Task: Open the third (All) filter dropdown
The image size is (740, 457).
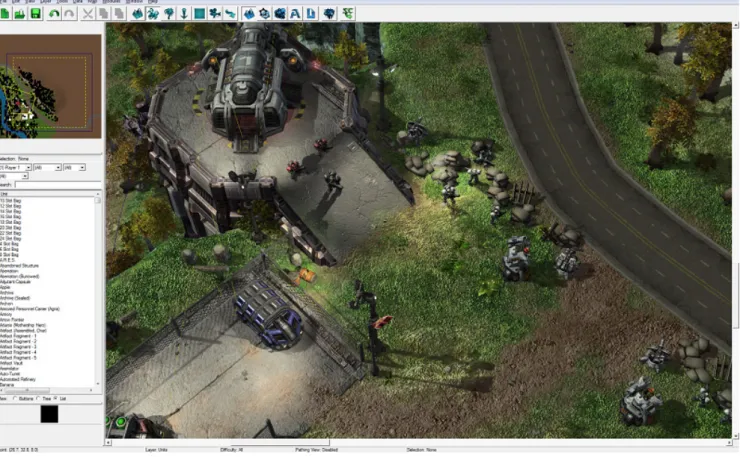Action: pyautogui.click(x=74, y=168)
